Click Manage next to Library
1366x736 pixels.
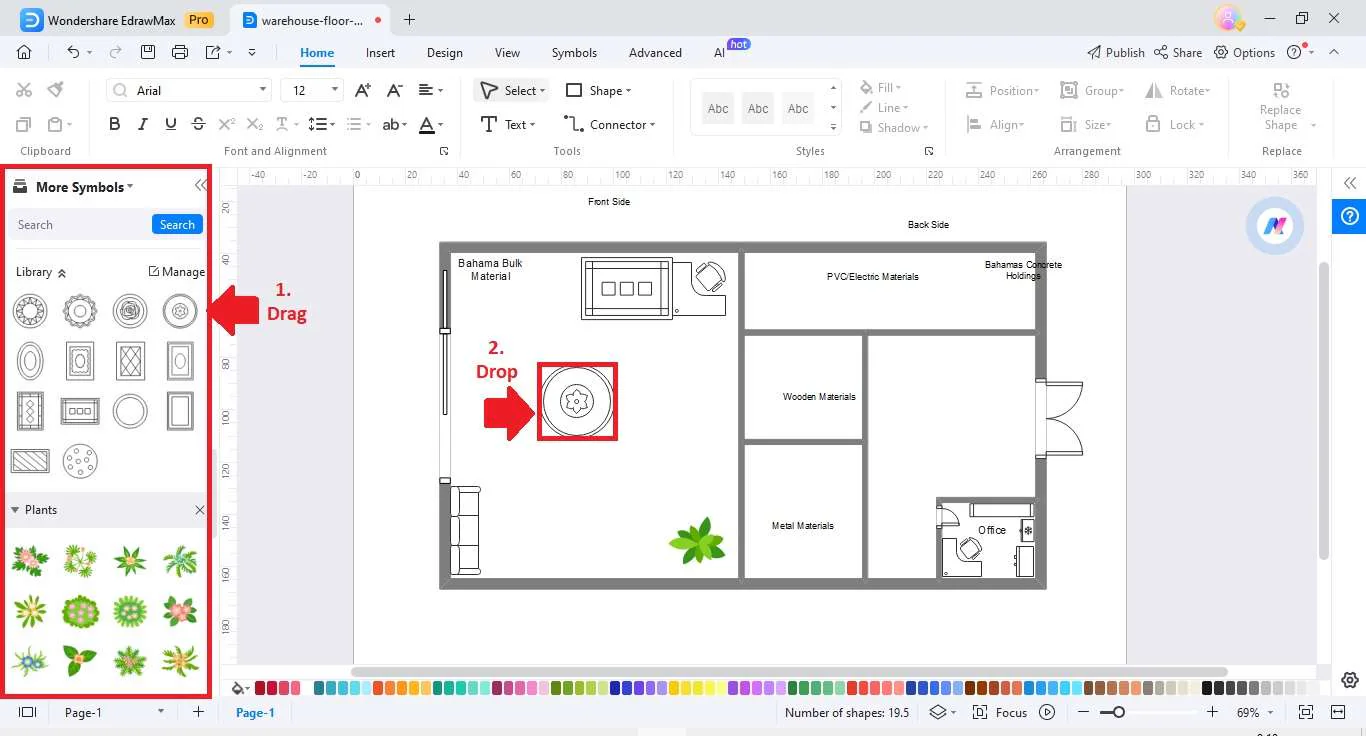coord(176,272)
